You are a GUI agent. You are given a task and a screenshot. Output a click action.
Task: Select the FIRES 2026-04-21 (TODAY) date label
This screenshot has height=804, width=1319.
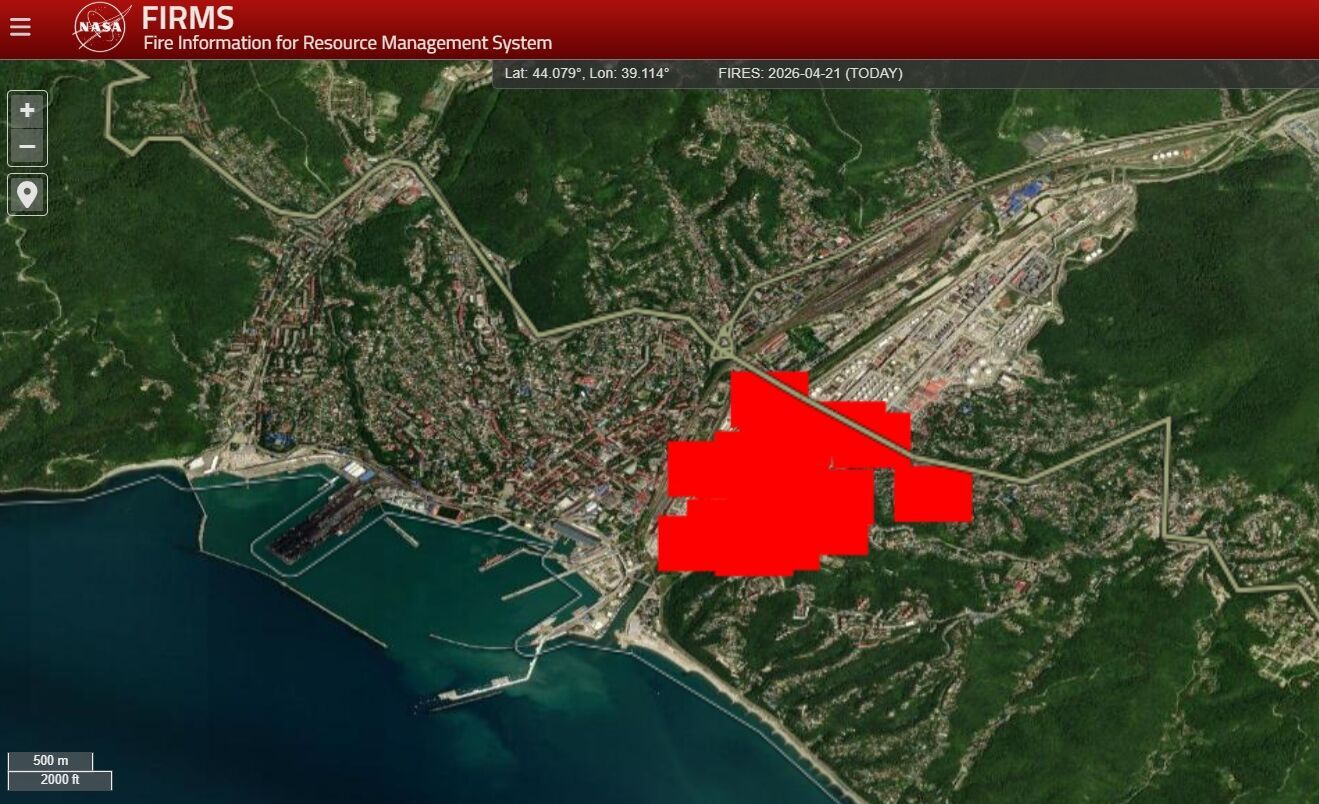click(x=810, y=73)
